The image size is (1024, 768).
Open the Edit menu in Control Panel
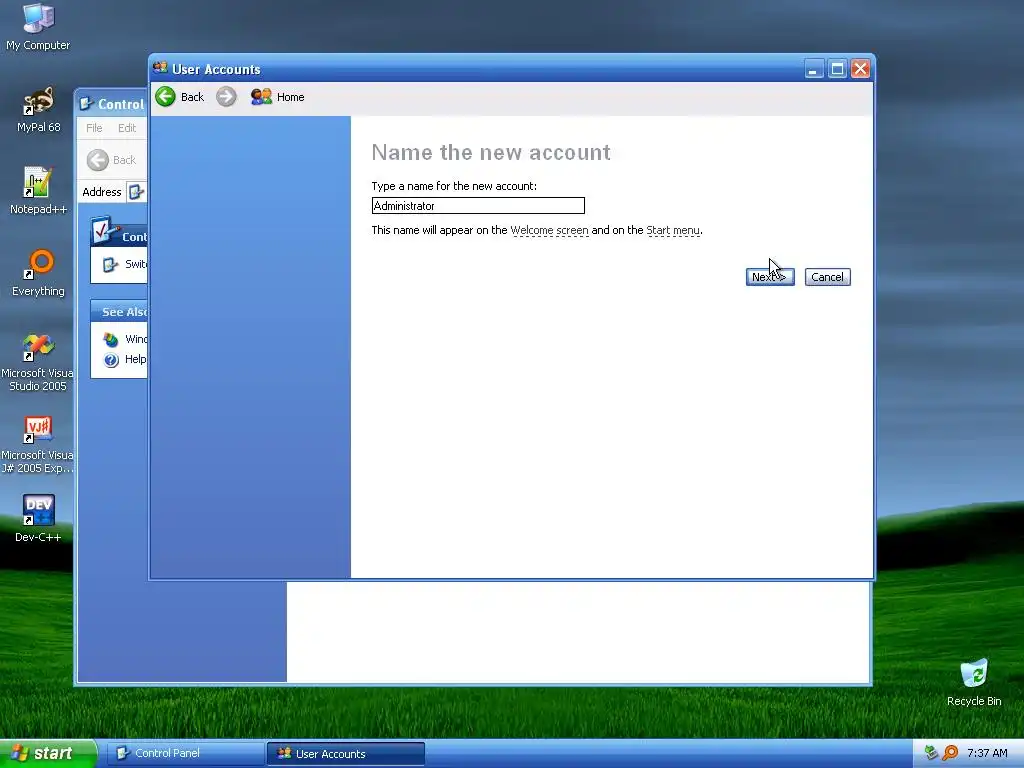127,128
